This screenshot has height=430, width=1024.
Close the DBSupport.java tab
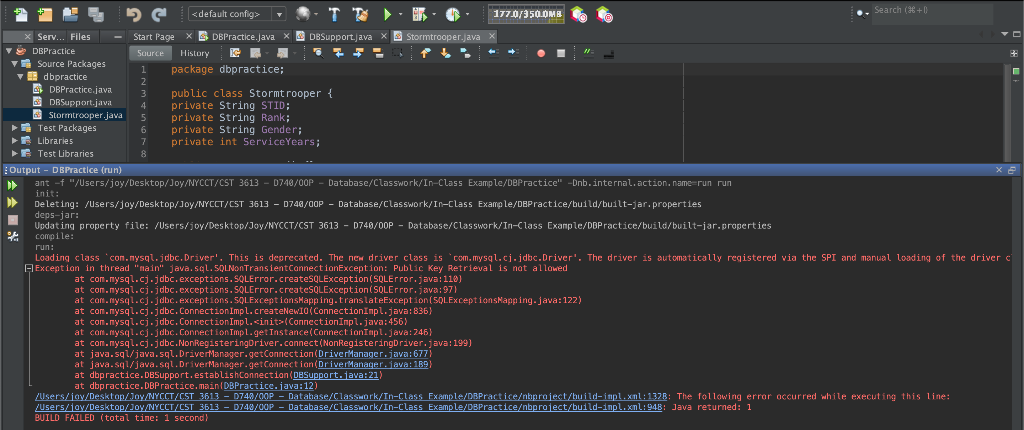click(x=383, y=37)
